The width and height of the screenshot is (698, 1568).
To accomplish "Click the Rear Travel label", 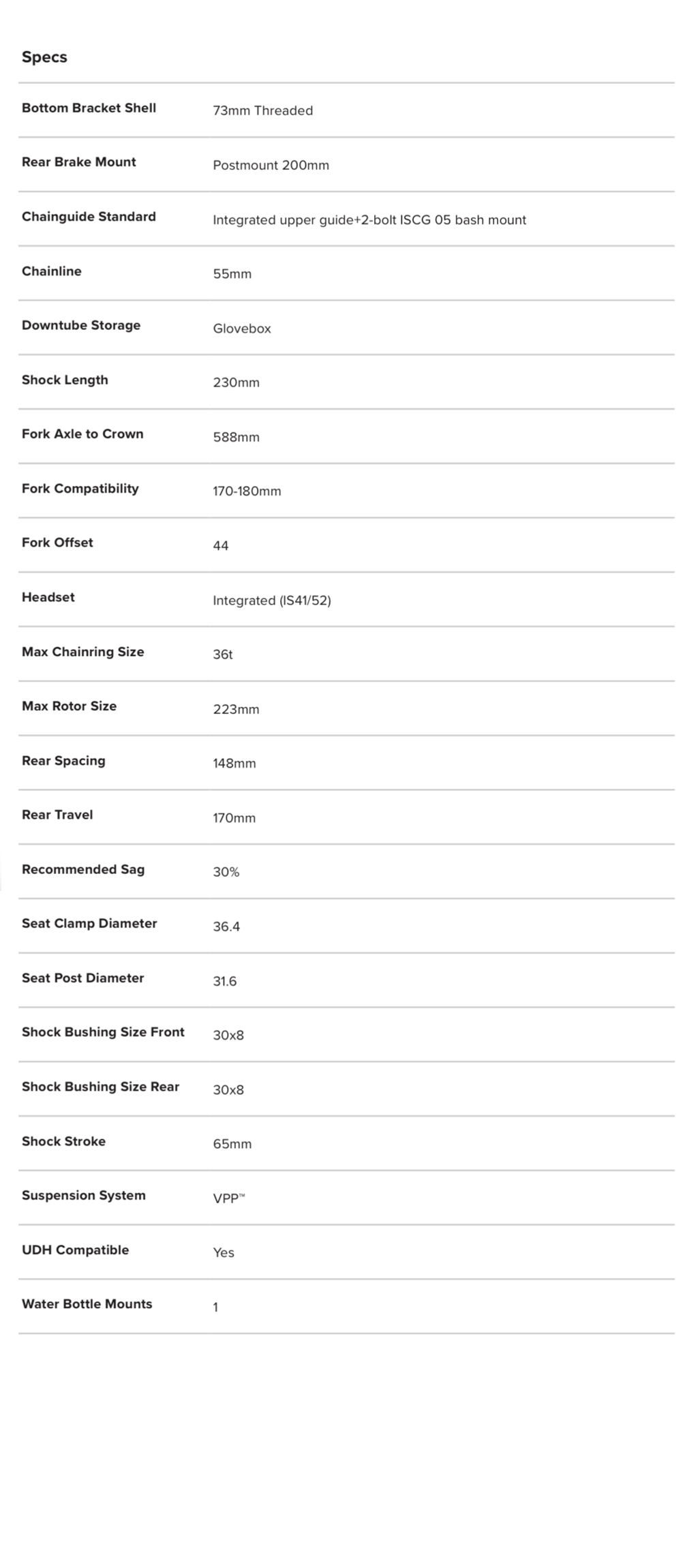I will pyautogui.click(x=57, y=815).
